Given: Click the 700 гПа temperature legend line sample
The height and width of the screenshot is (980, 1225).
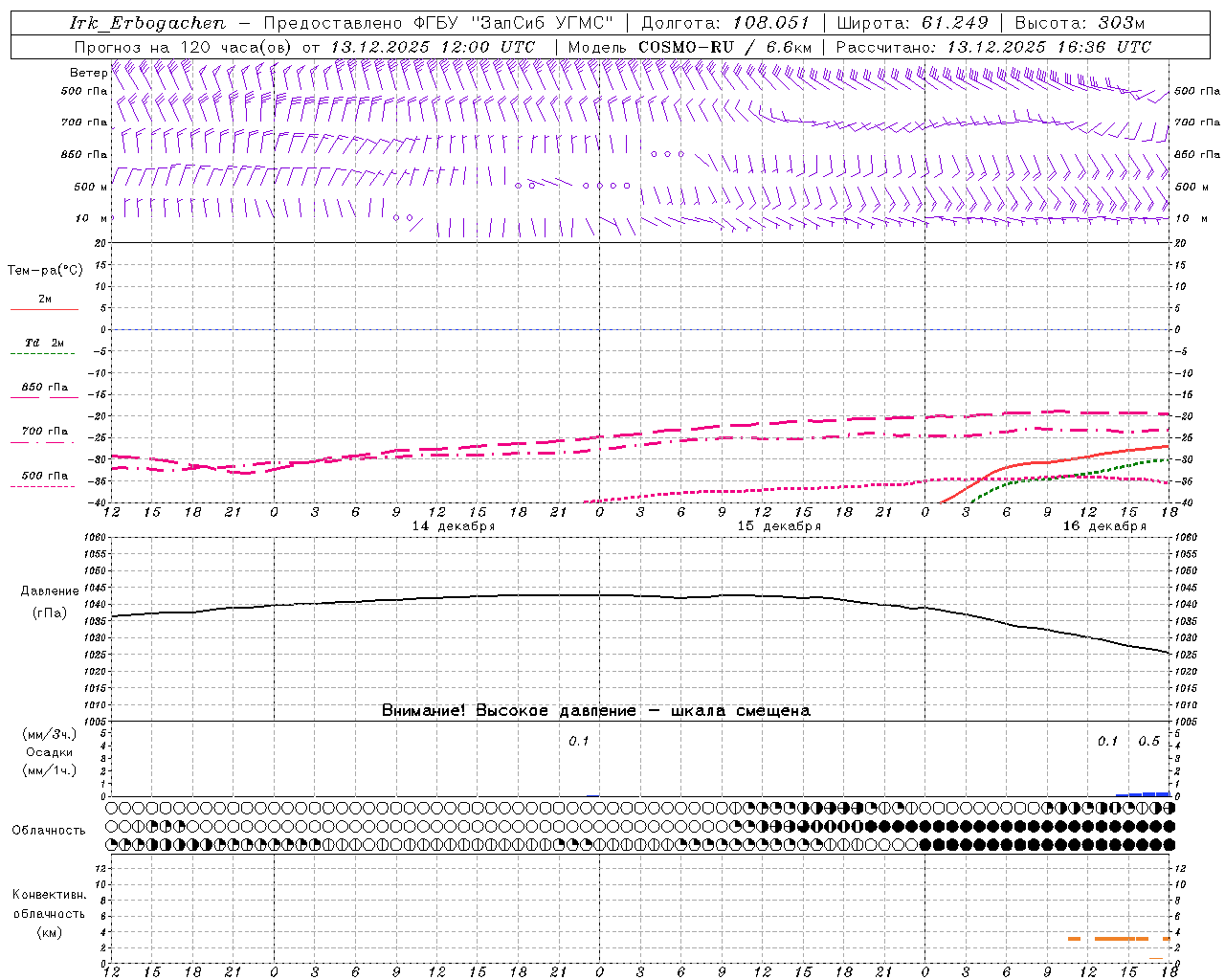Looking at the screenshot, I should [42, 442].
